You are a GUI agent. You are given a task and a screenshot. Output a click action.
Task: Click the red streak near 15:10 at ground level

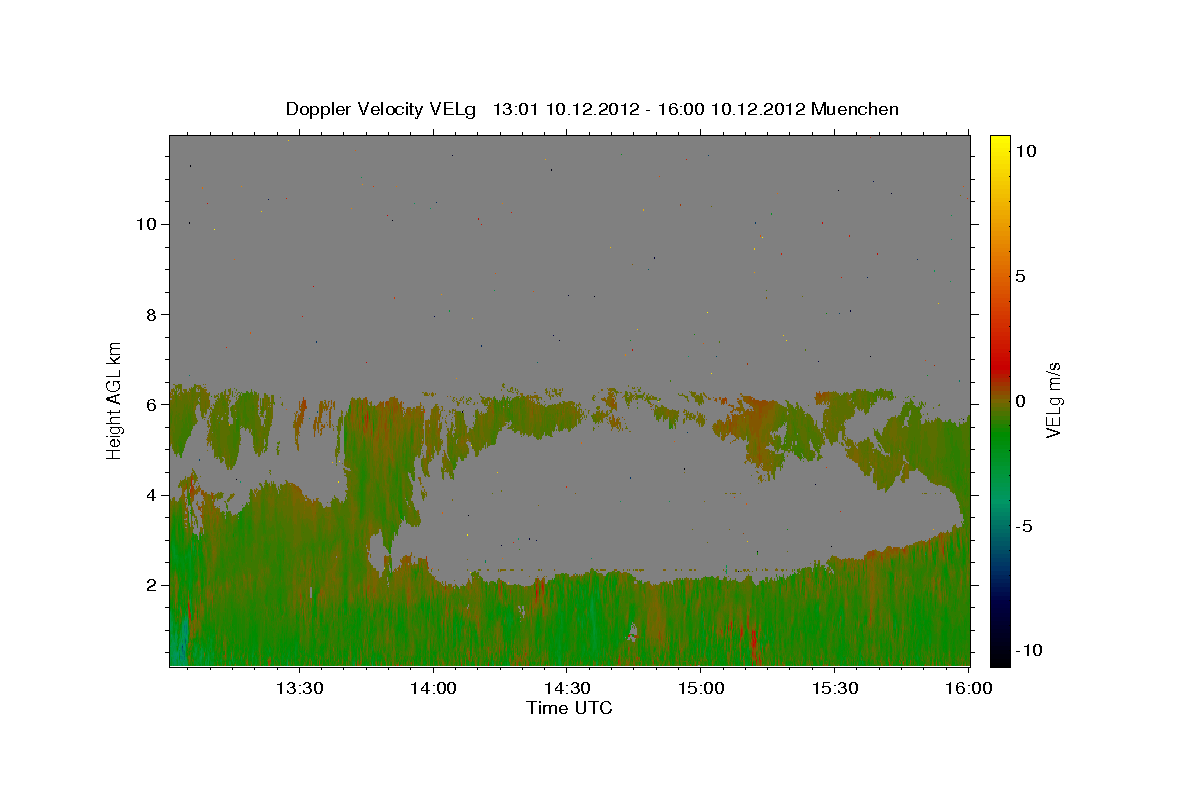click(x=752, y=645)
